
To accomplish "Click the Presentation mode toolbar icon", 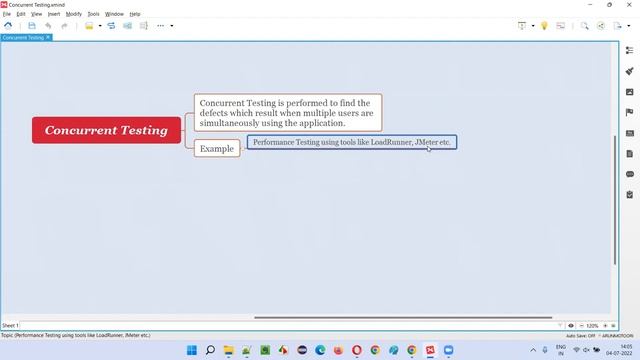I will (522, 26).
